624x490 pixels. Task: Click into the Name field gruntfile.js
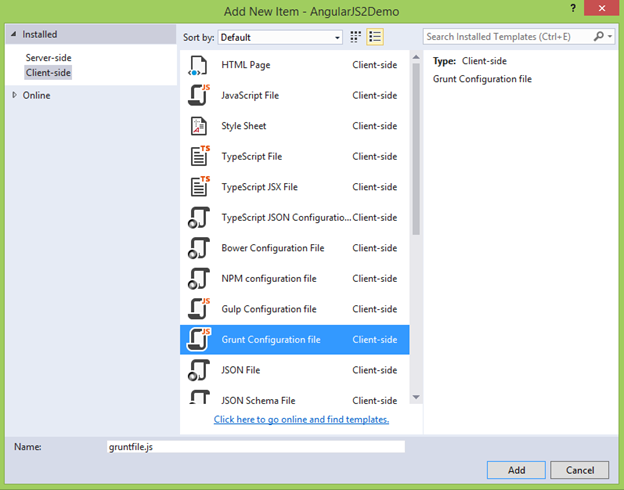[x=256, y=447]
